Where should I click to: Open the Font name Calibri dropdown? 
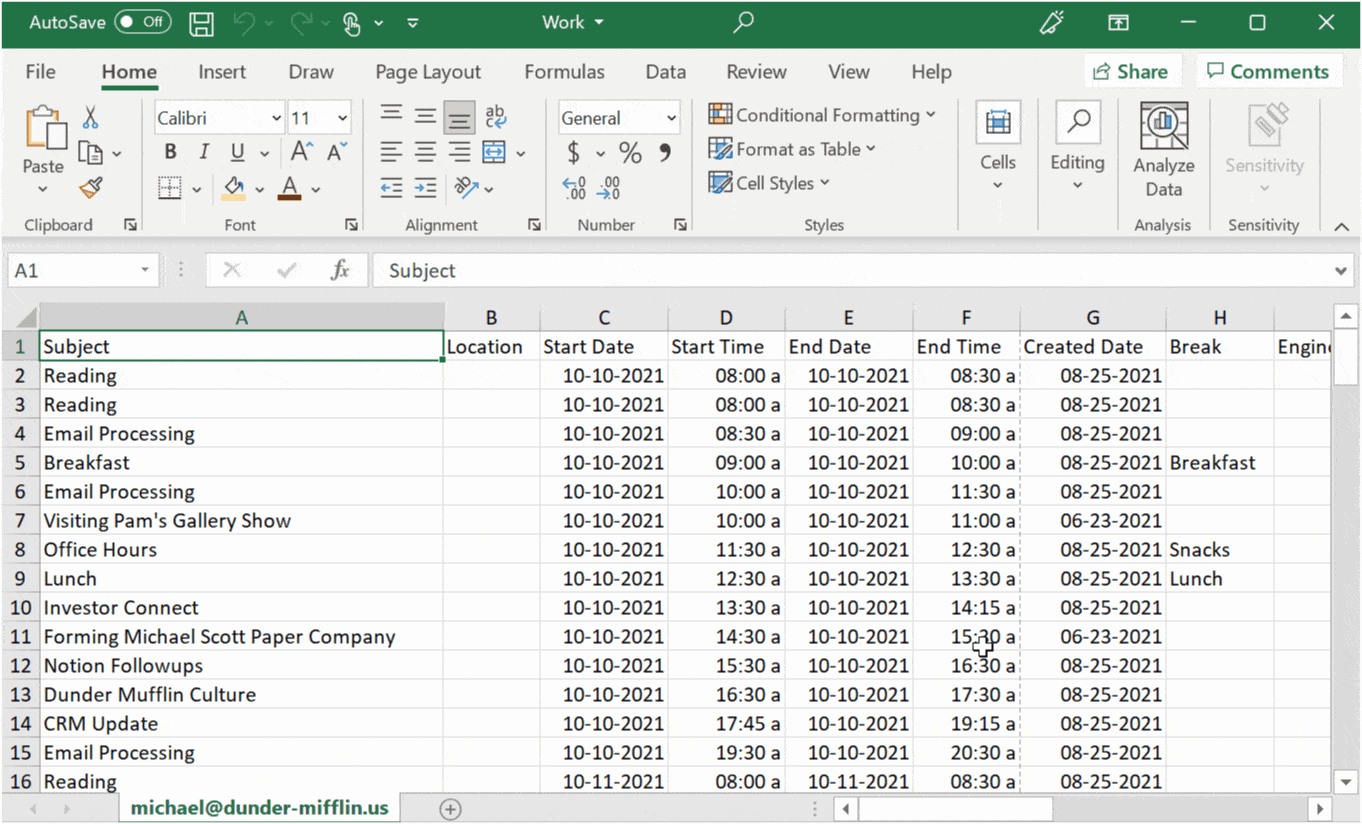276,118
